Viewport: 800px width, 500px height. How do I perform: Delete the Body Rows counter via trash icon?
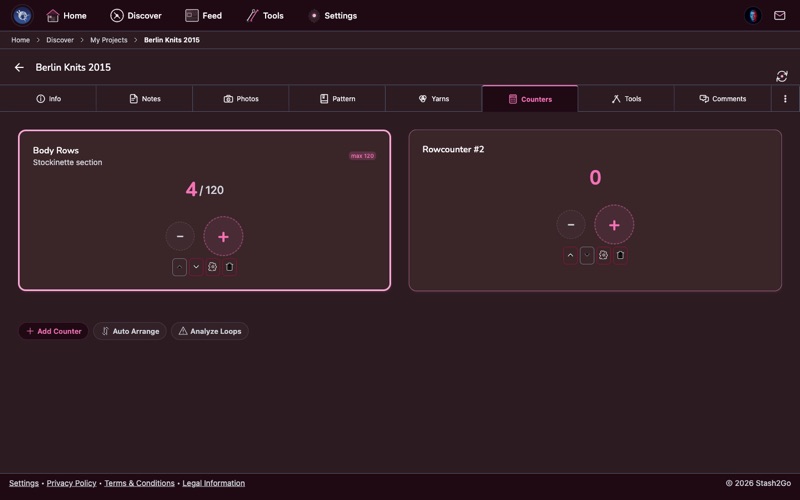pyautogui.click(x=229, y=267)
